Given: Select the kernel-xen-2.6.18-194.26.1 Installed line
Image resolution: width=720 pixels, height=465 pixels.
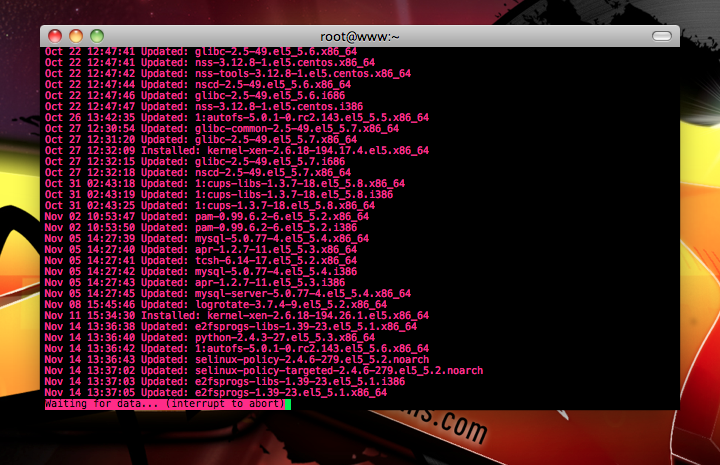Looking at the screenshot, I should [237, 316].
